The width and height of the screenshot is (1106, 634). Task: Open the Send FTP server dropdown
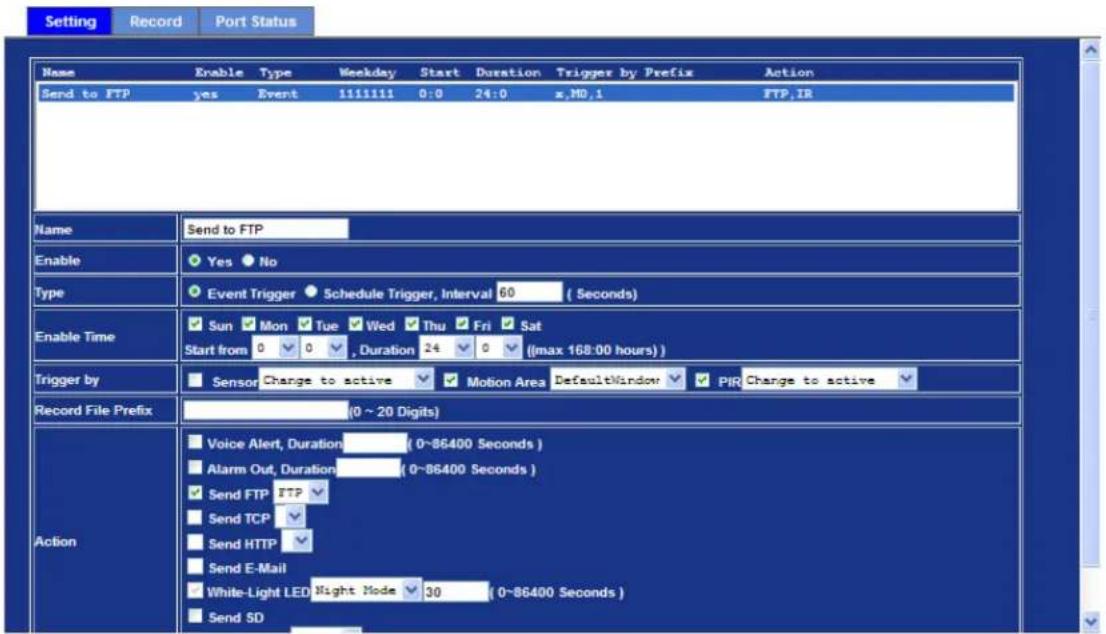(x=300, y=493)
